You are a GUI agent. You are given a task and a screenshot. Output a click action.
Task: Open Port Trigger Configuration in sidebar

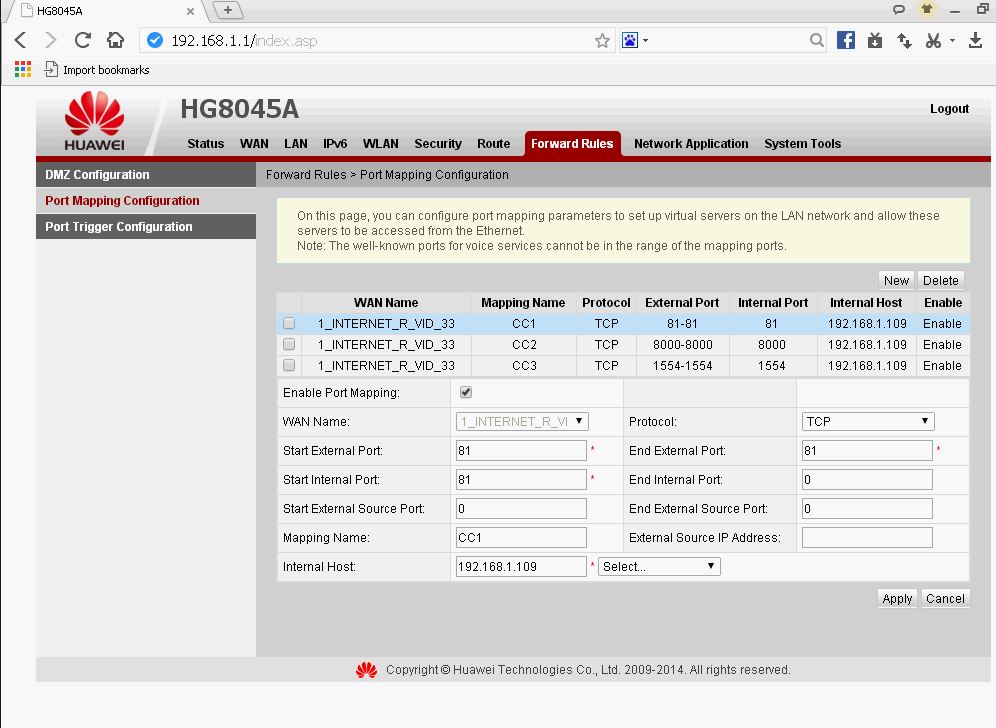(x=146, y=227)
